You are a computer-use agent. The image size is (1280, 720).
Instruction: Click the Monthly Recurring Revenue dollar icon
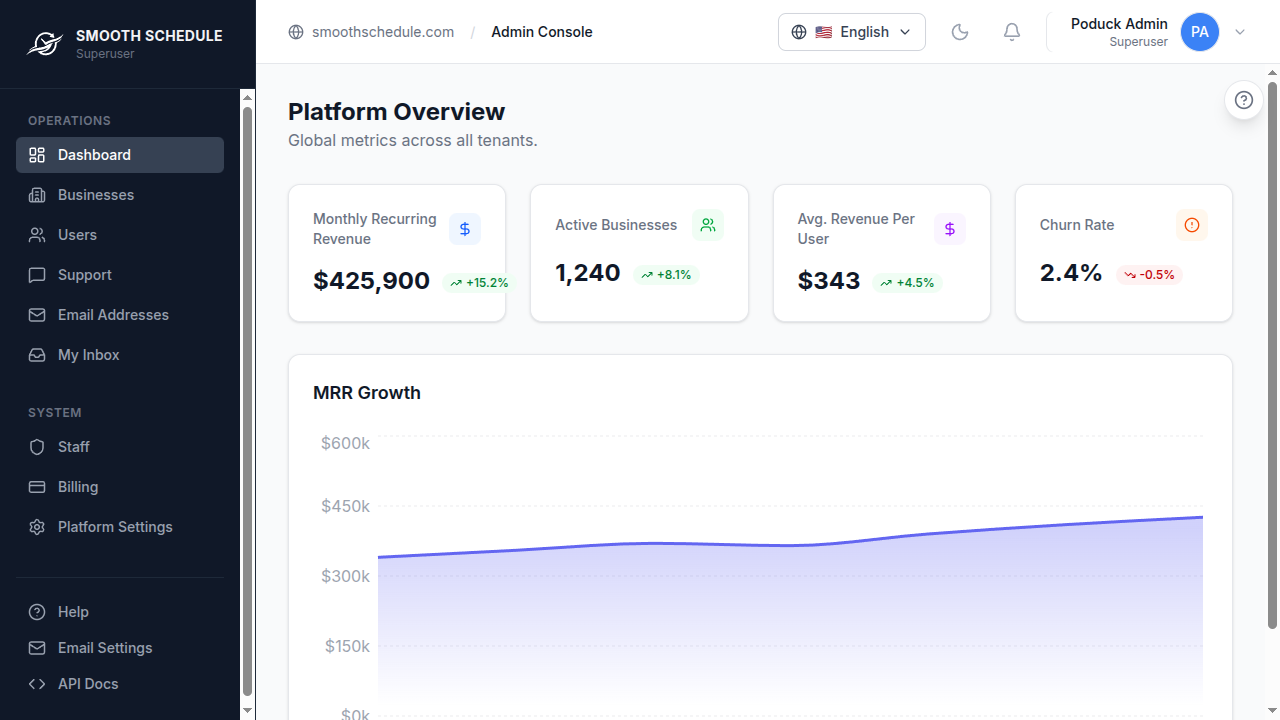(465, 229)
